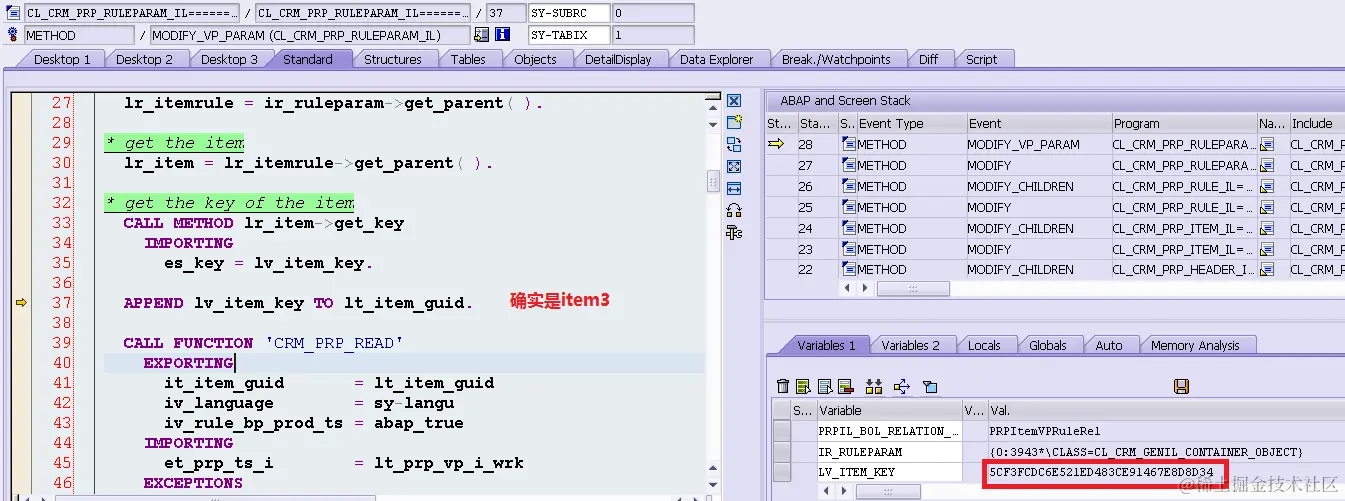This screenshot has height=501, width=1345.
Task: Select the IR_RULEPARAM variable row selector
Action: point(781,451)
